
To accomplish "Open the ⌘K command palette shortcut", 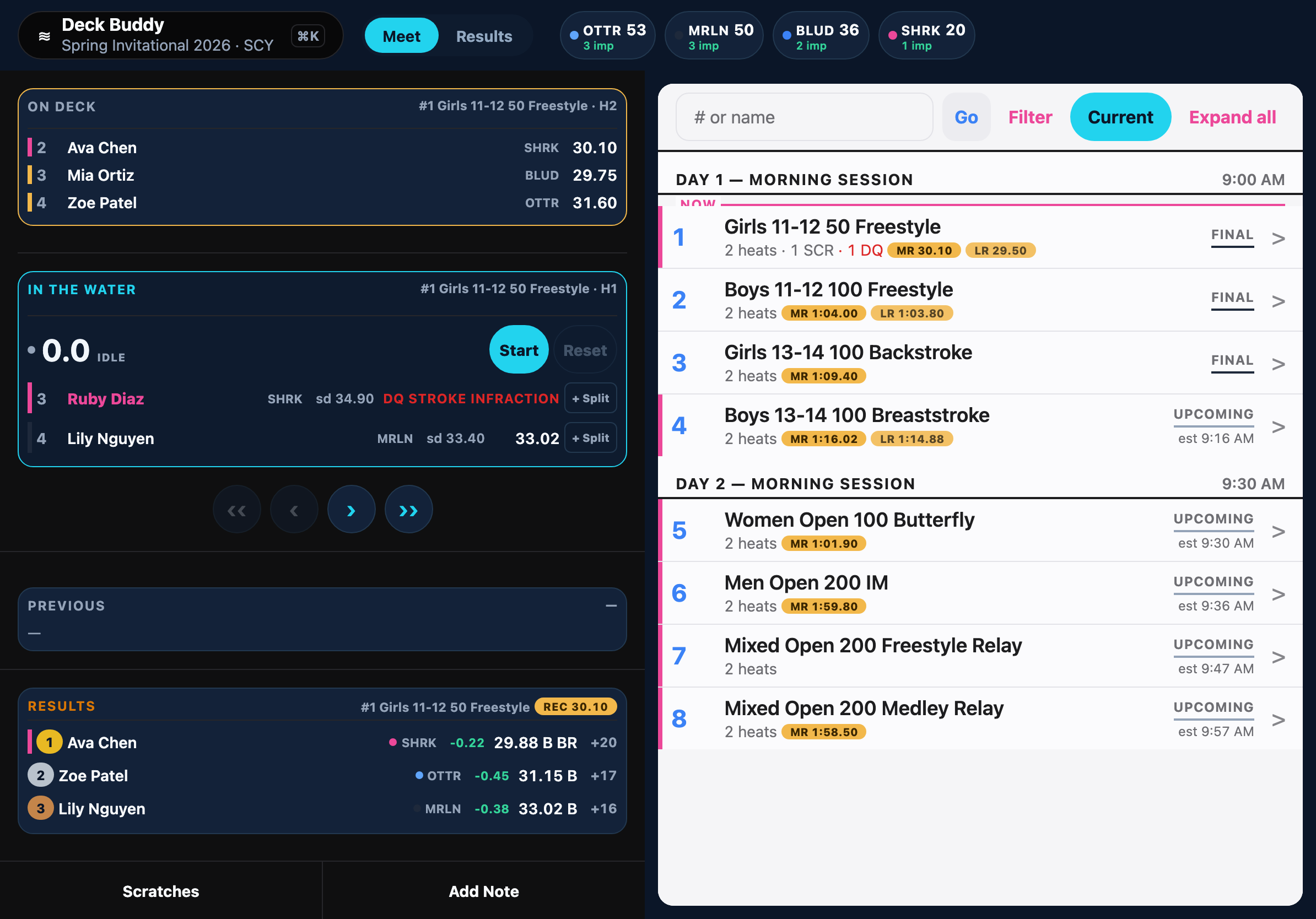I will (308, 36).
